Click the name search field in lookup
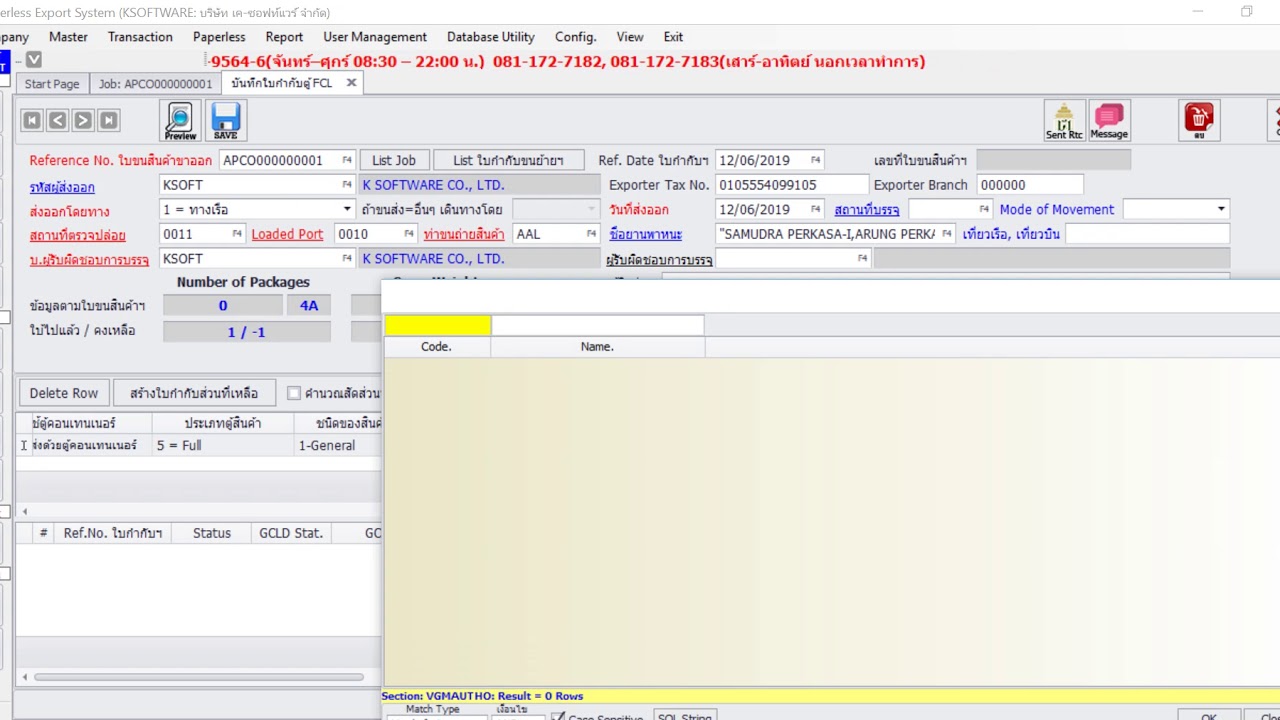This screenshot has height=720, width=1280. [598, 325]
